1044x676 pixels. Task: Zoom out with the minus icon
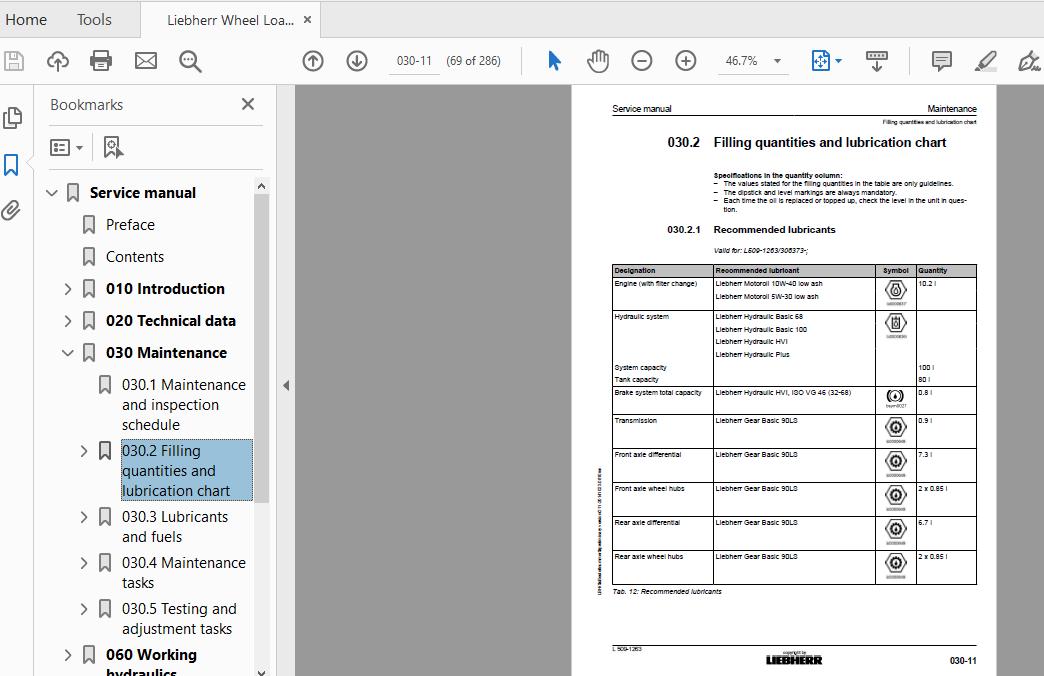click(x=642, y=61)
